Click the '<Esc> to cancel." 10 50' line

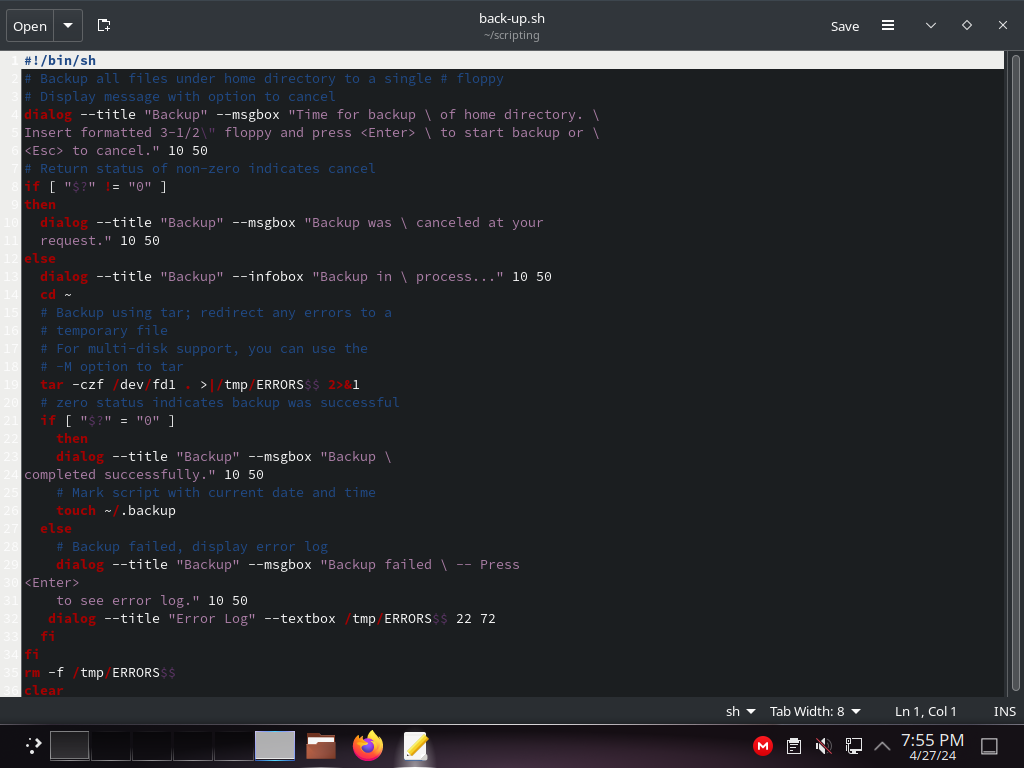(116, 151)
